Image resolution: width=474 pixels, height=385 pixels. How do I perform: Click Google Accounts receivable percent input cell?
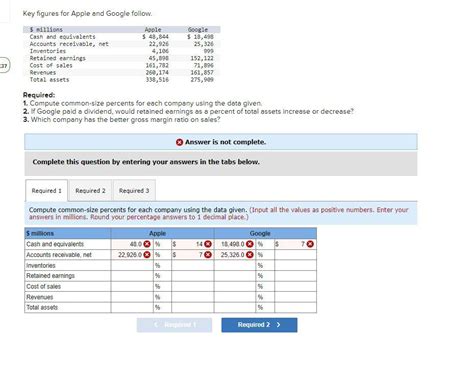coord(295,255)
